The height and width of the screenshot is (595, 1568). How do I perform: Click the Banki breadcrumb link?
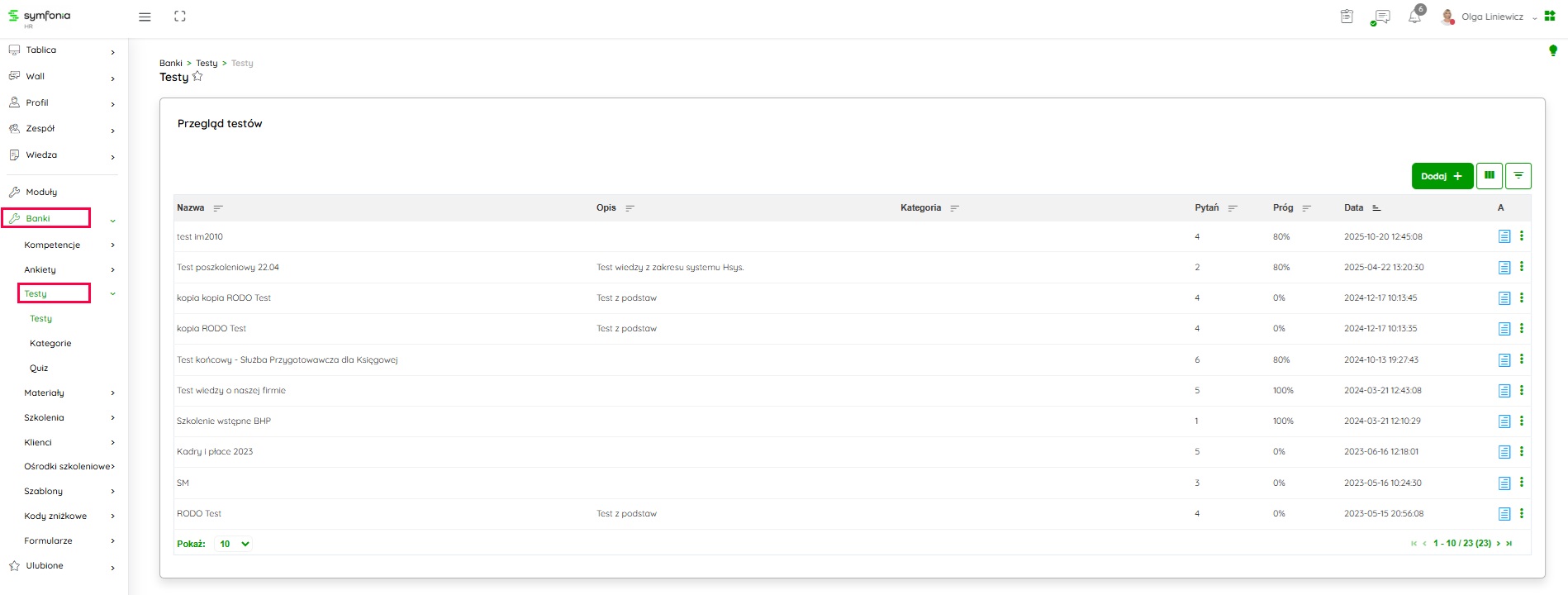click(x=170, y=63)
